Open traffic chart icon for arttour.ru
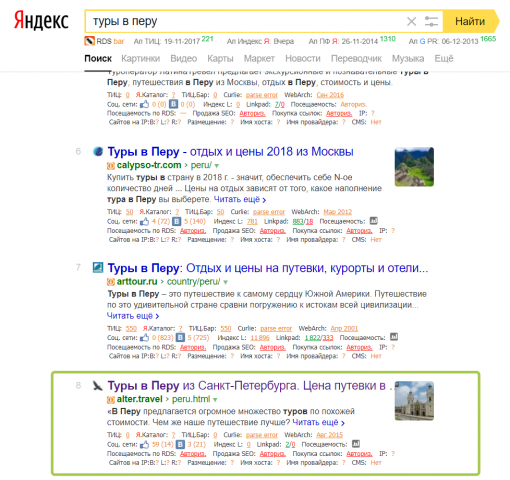Screen dimensions: 510x480 394,337
